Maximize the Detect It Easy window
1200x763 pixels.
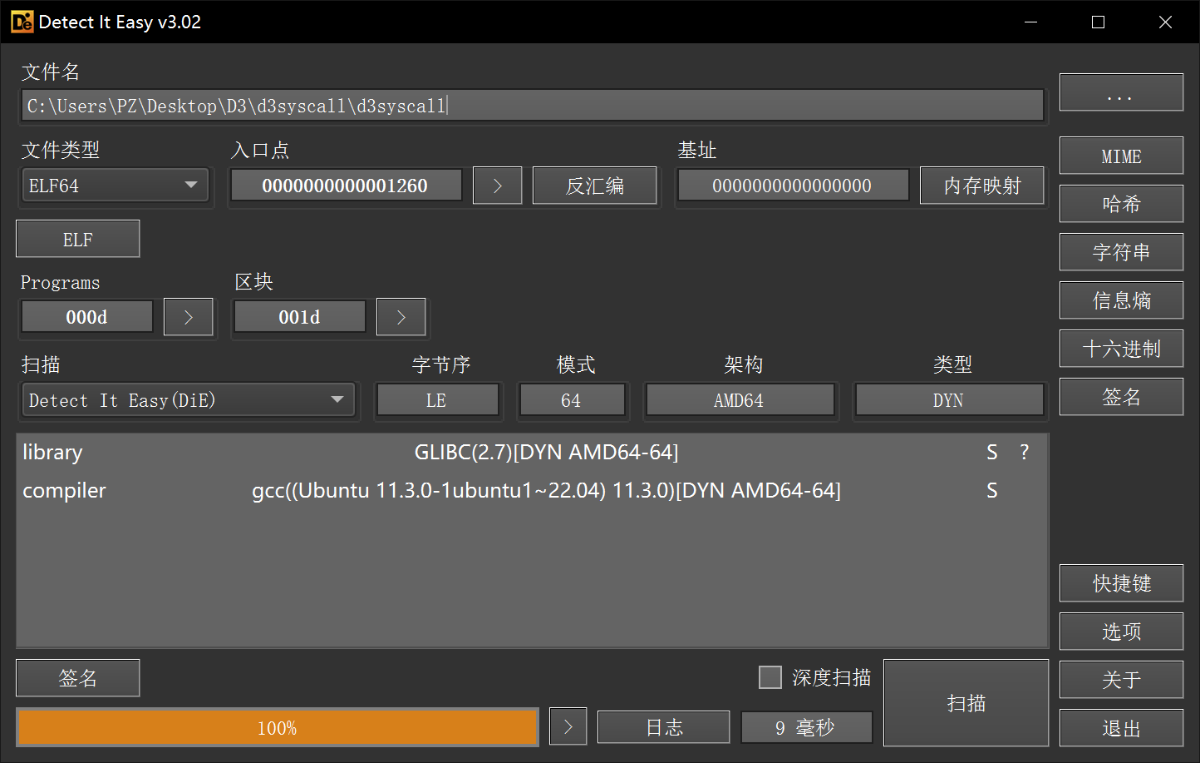point(1098,22)
